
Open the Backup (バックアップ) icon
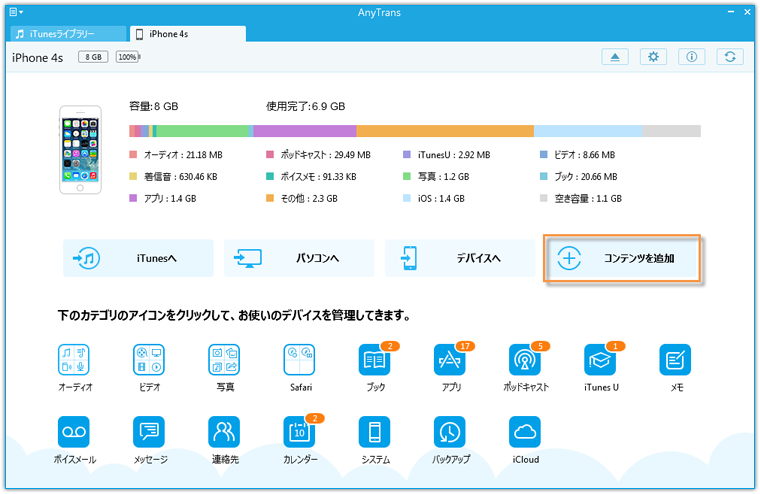(x=449, y=431)
